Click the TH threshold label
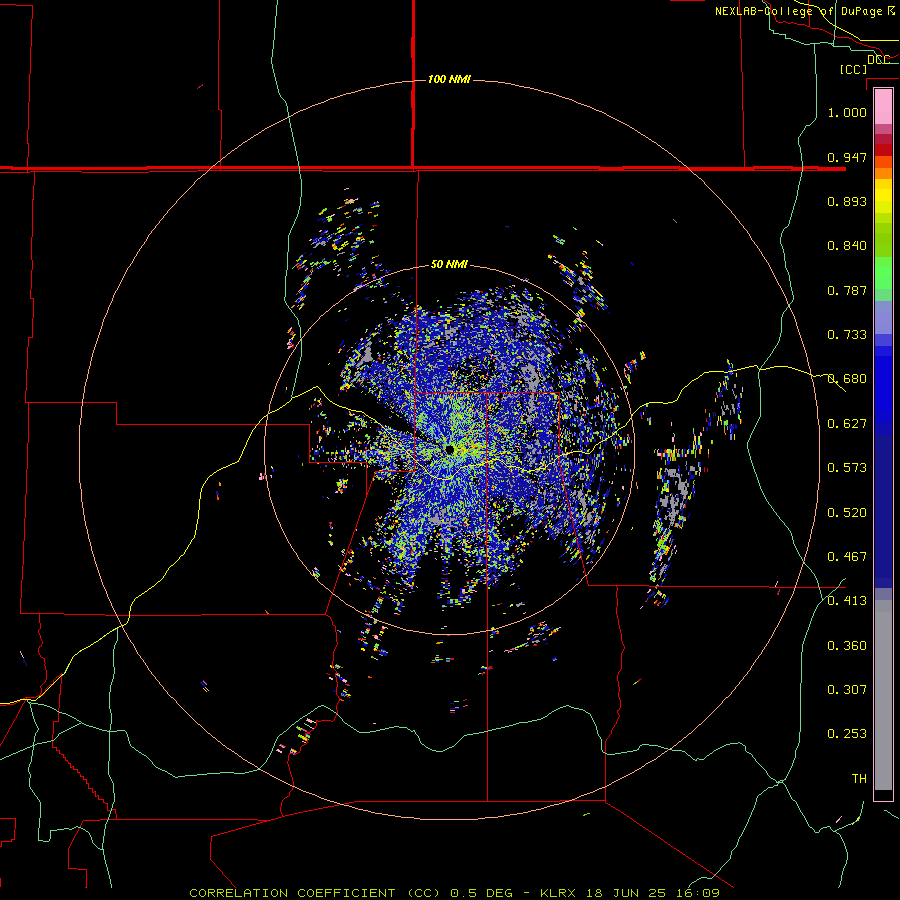 pyautogui.click(x=859, y=778)
